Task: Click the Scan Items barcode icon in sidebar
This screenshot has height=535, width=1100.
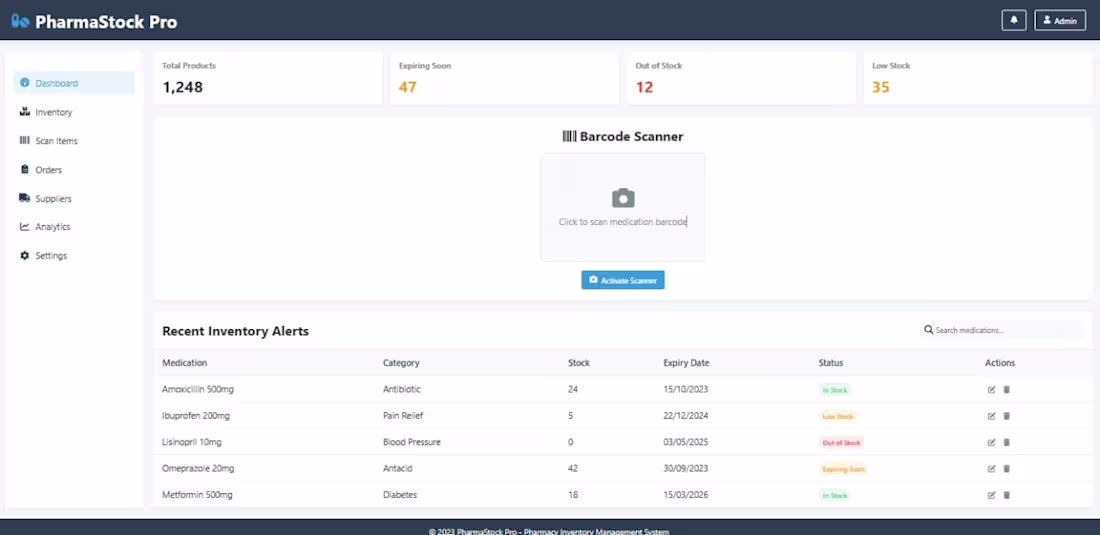Action: point(25,140)
